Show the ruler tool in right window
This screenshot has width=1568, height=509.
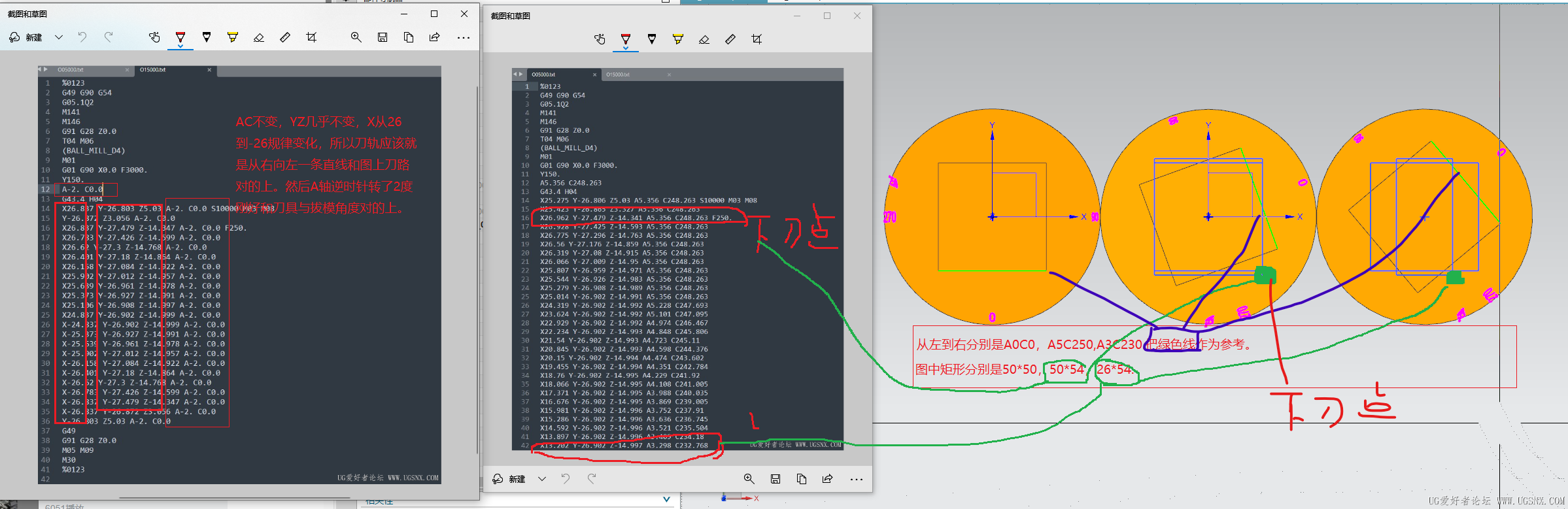point(730,39)
